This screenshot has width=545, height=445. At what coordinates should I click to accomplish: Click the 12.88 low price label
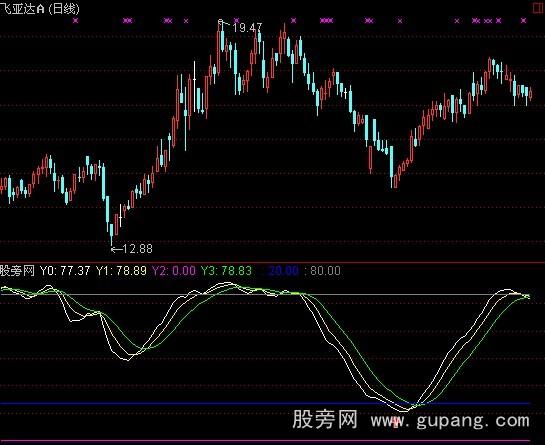click(137, 249)
